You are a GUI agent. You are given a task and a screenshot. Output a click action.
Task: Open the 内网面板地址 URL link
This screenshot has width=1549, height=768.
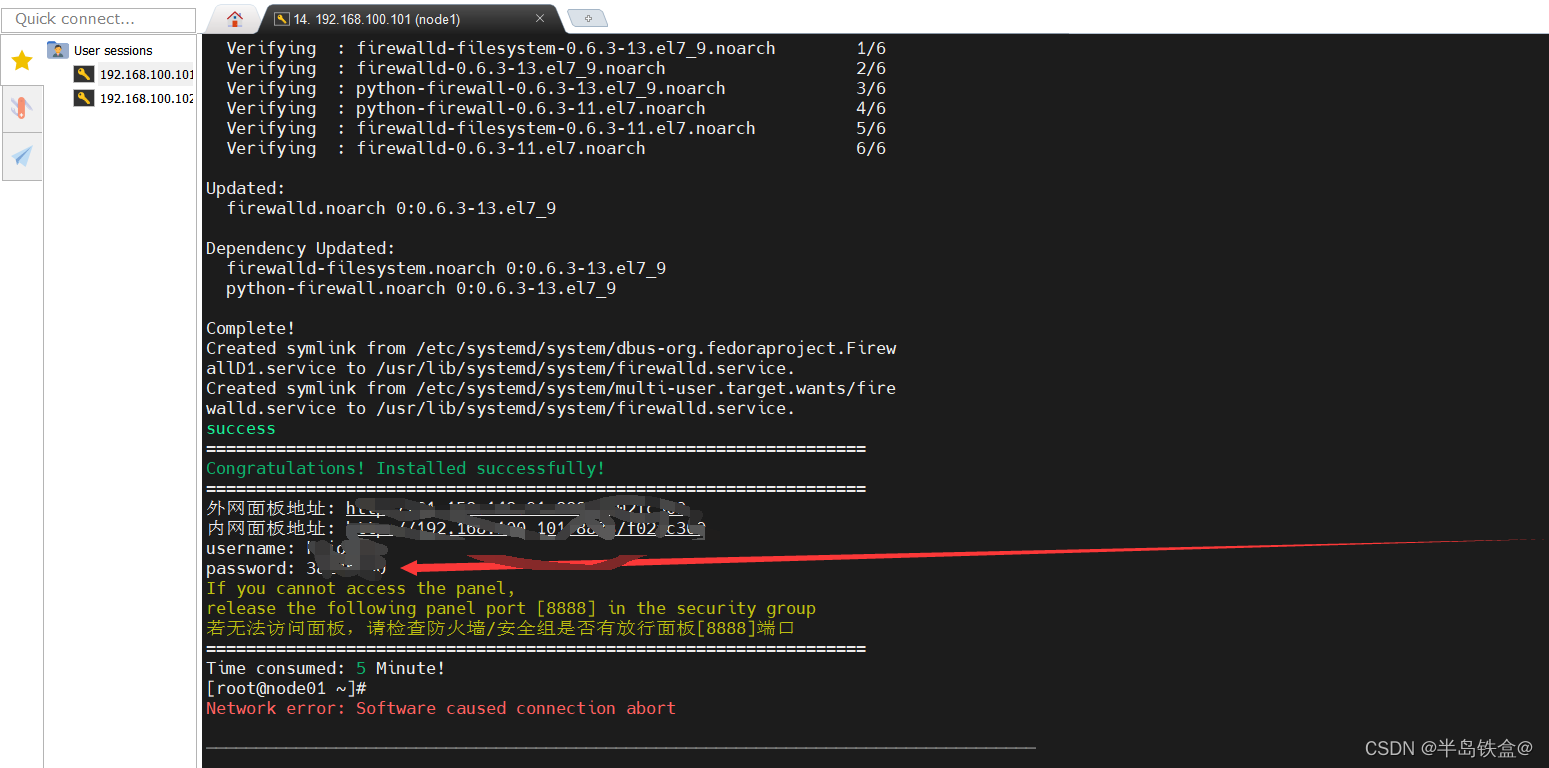click(x=526, y=528)
